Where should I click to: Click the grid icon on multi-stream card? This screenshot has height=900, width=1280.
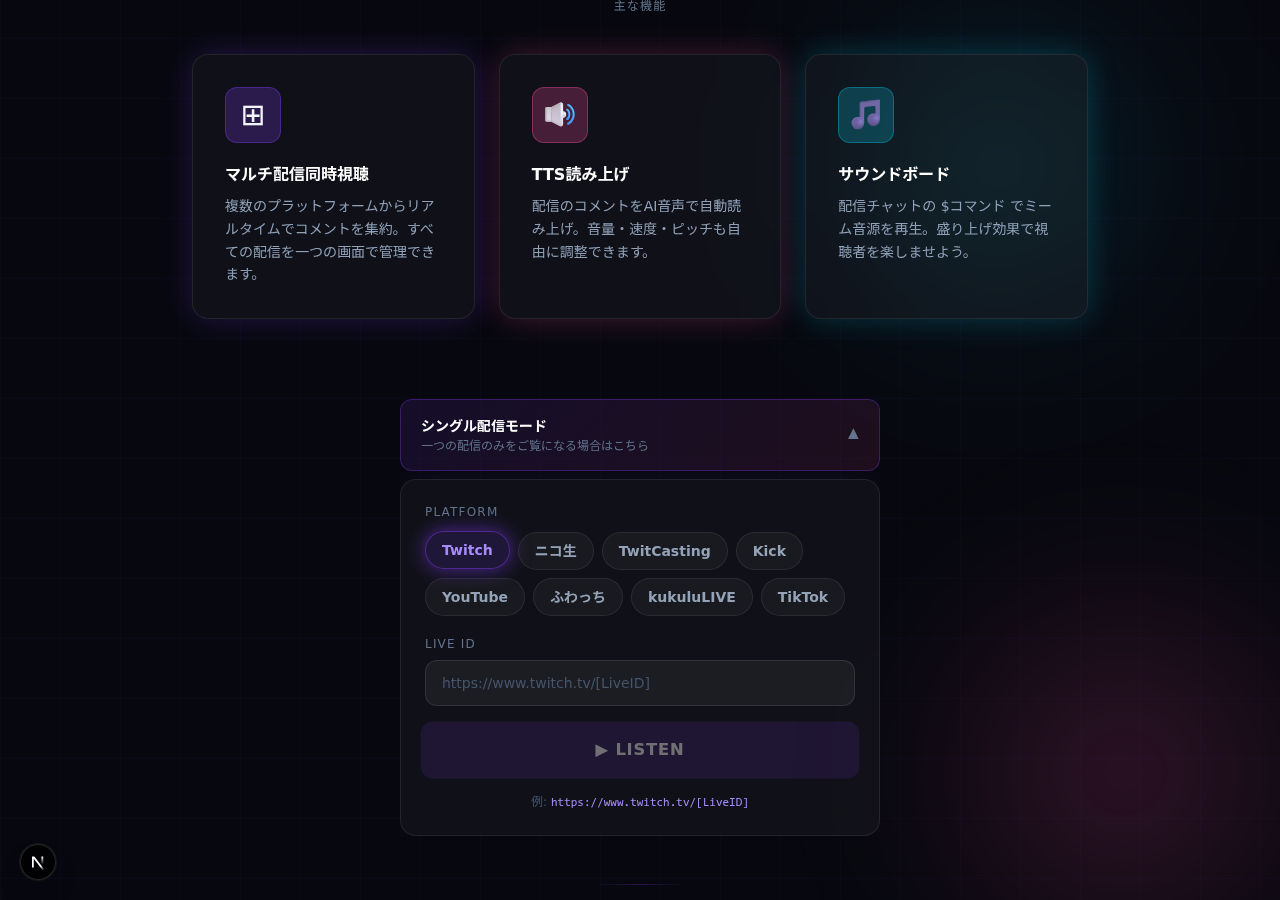(253, 115)
